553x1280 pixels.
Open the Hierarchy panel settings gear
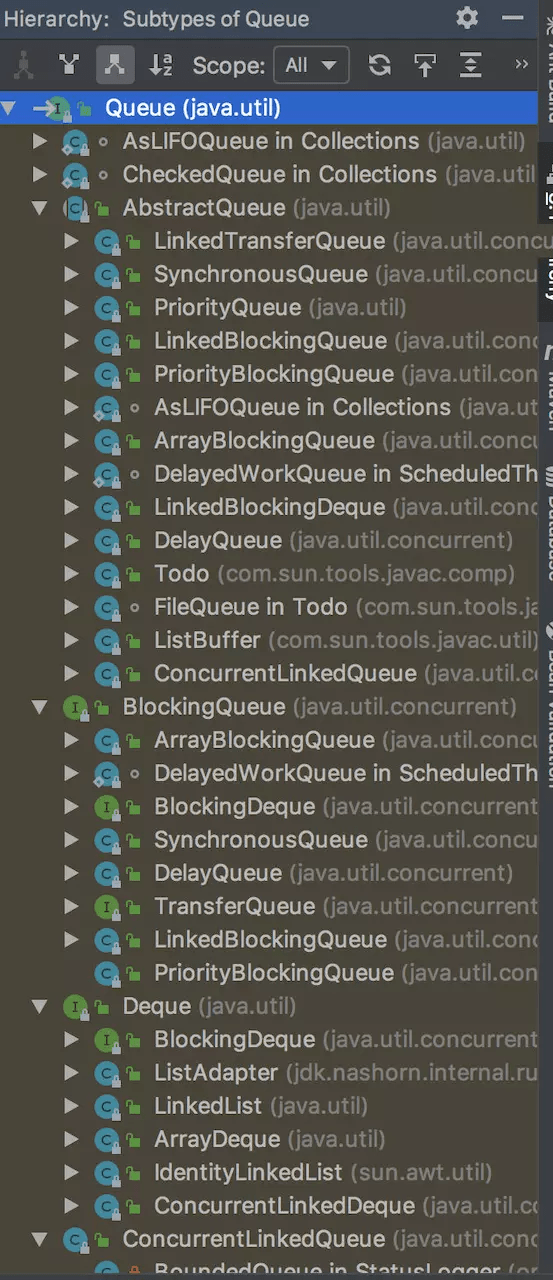467,18
